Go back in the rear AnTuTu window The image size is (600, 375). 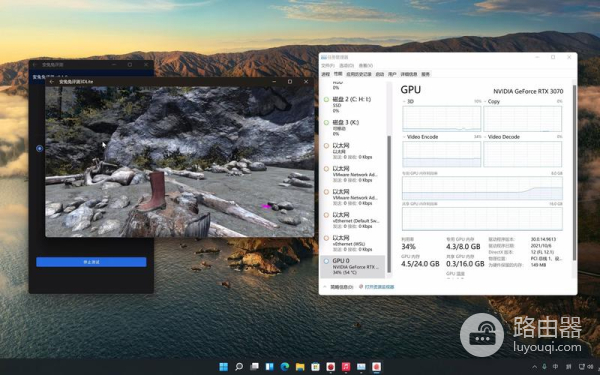pos(35,65)
